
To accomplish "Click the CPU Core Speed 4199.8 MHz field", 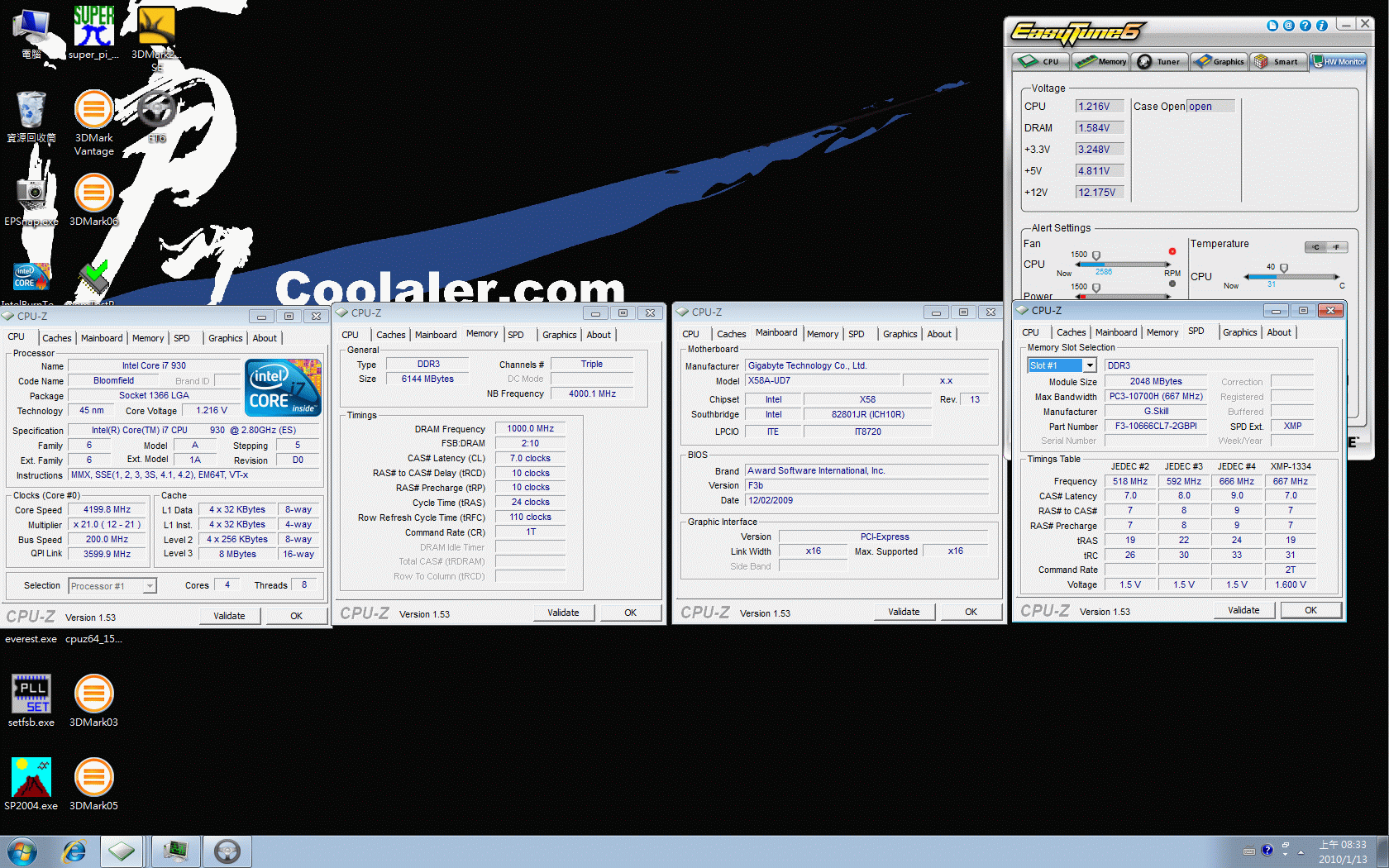I will (x=107, y=510).
